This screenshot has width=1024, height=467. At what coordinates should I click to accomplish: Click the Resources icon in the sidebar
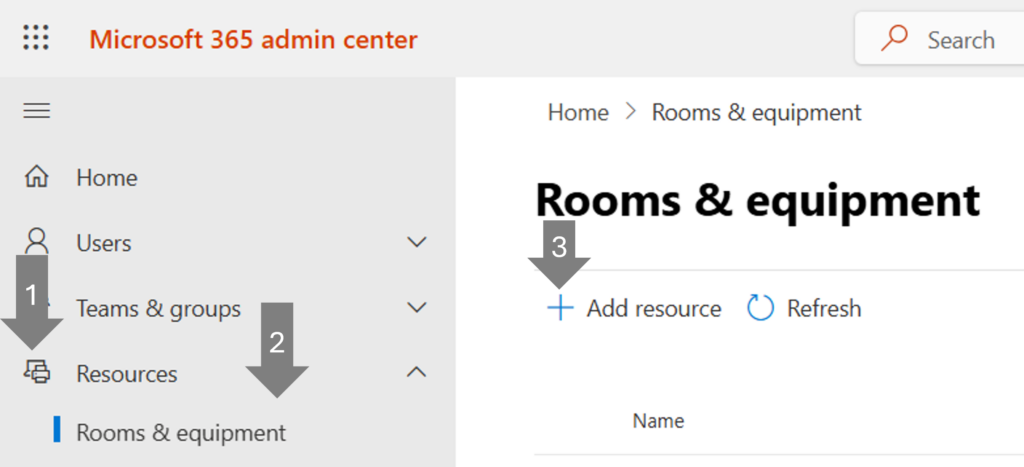(x=37, y=373)
